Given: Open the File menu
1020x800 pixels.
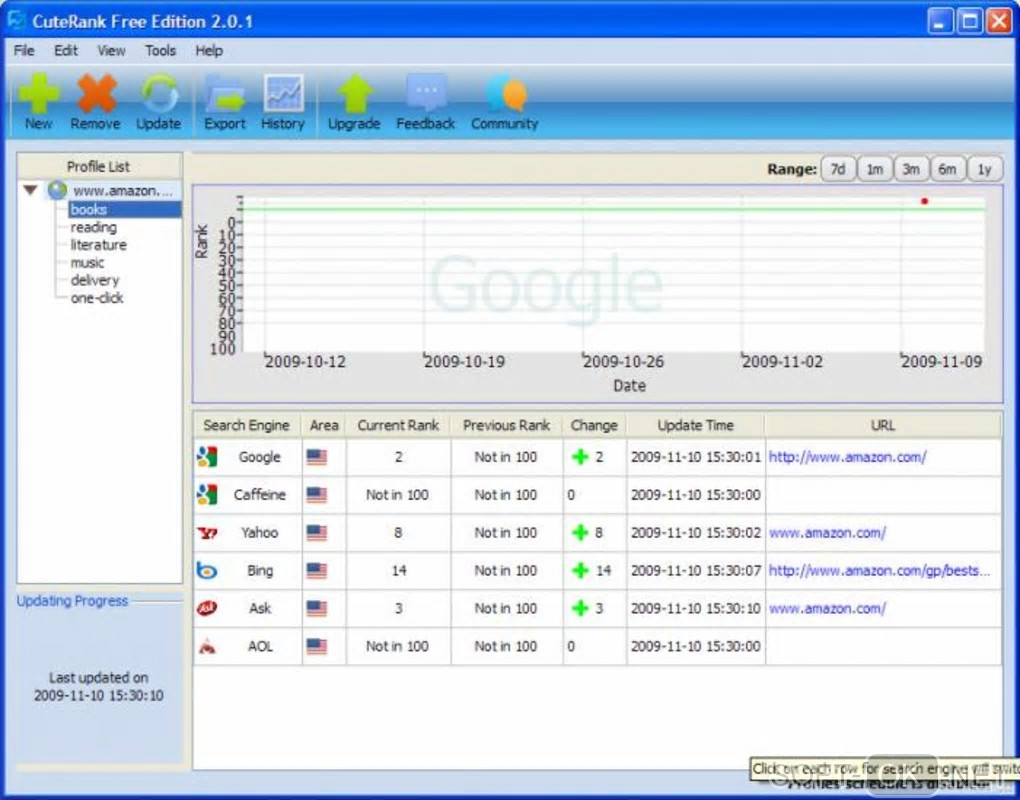Looking at the screenshot, I should (x=24, y=51).
